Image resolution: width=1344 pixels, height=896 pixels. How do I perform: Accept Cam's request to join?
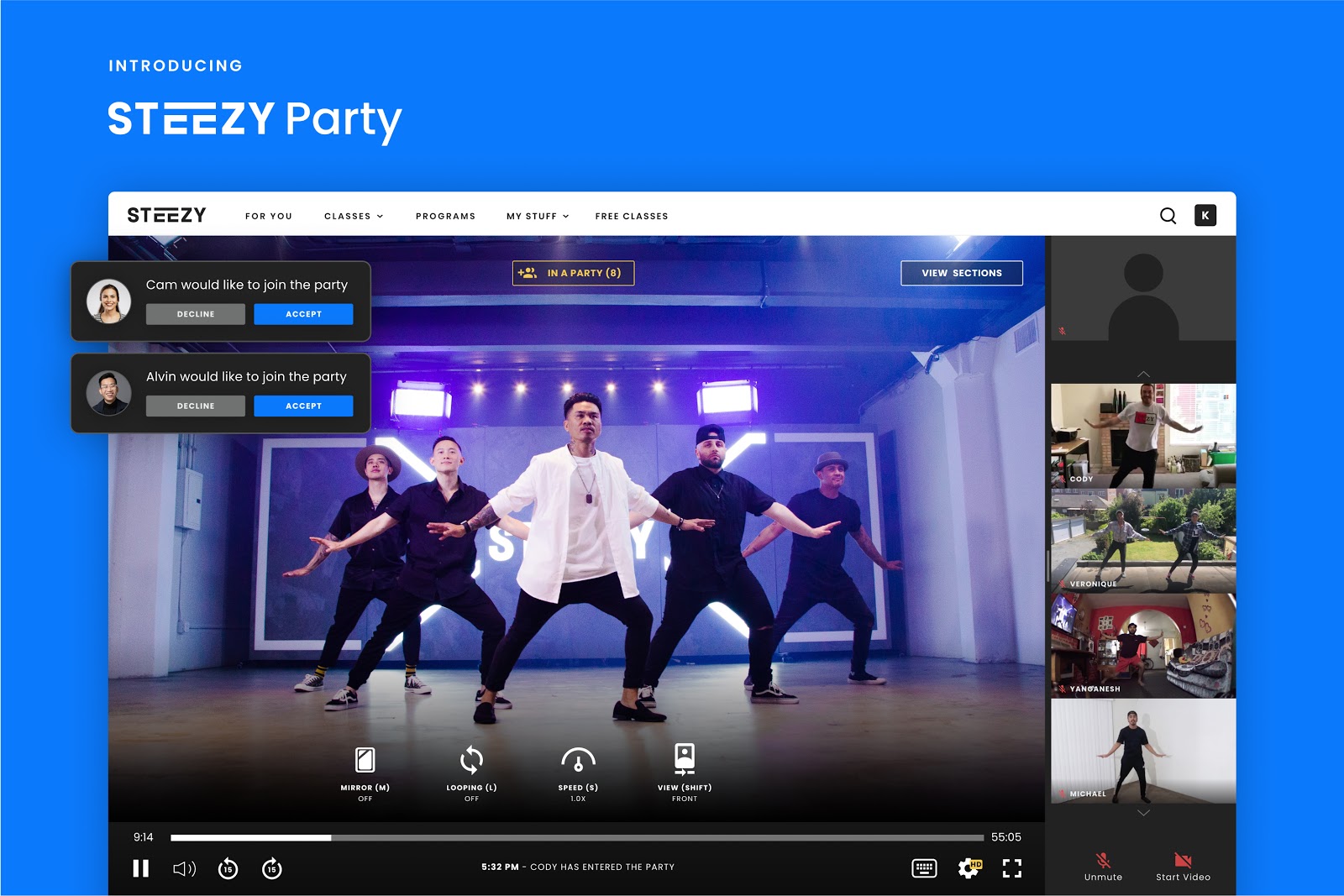pyautogui.click(x=303, y=314)
